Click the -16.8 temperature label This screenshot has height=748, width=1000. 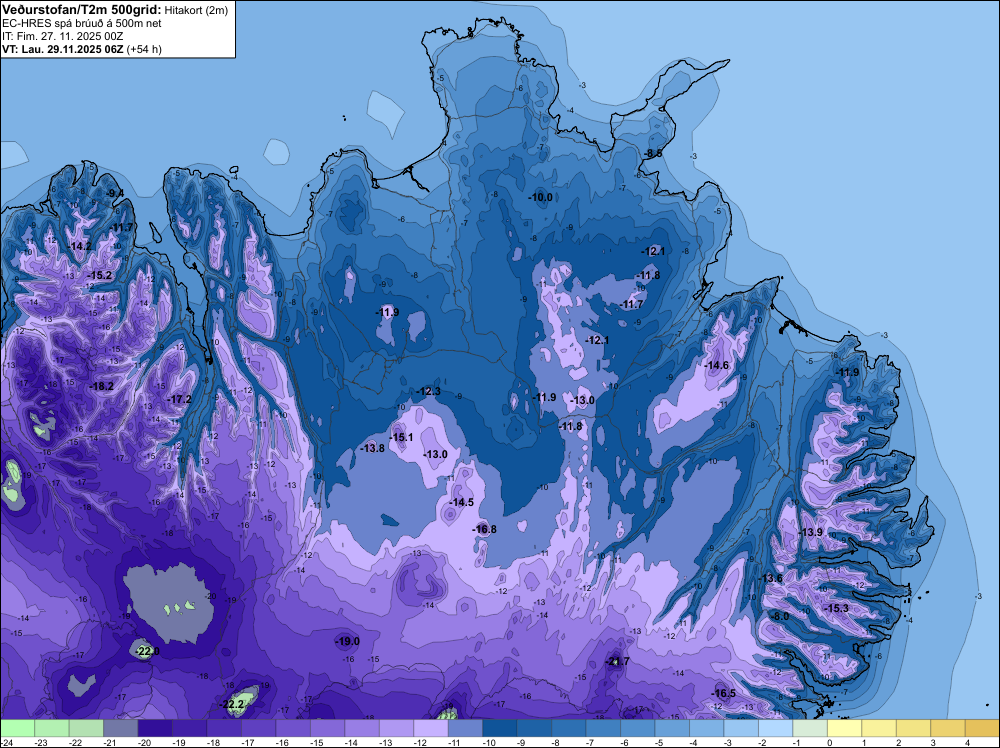click(x=484, y=529)
